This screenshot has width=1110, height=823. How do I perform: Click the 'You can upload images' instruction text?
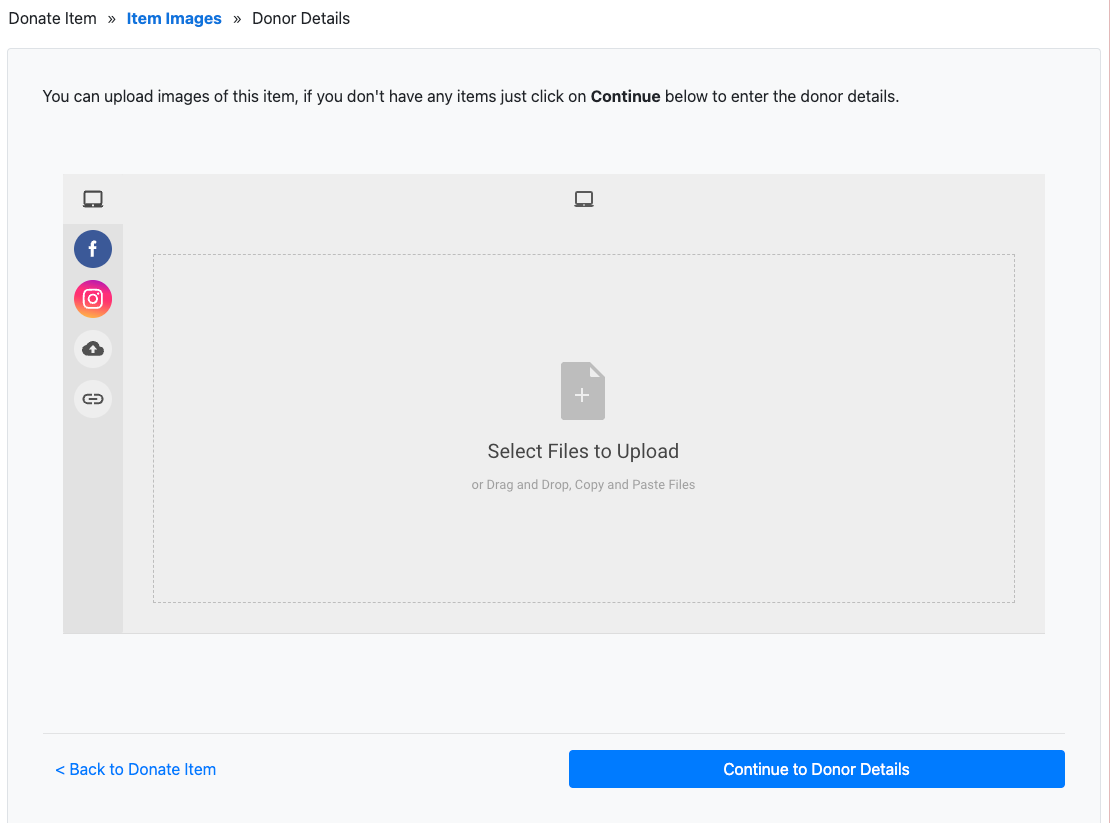[x=170, y=97]
